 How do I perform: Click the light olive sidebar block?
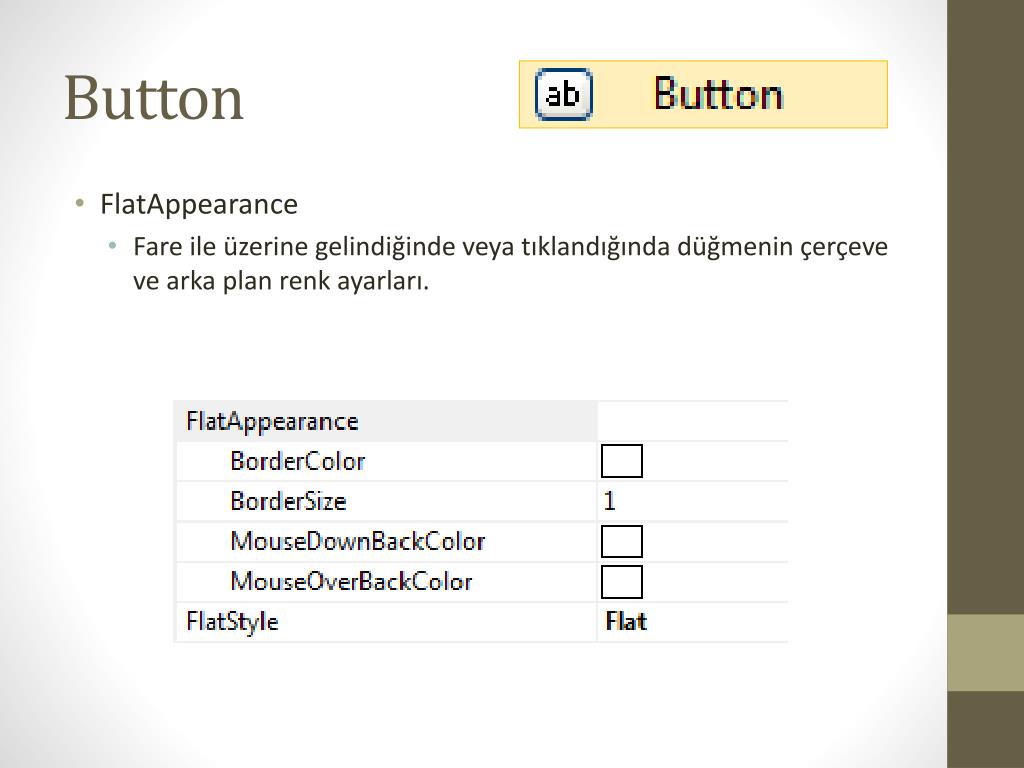pyautogui.click(x=985, y=652)
